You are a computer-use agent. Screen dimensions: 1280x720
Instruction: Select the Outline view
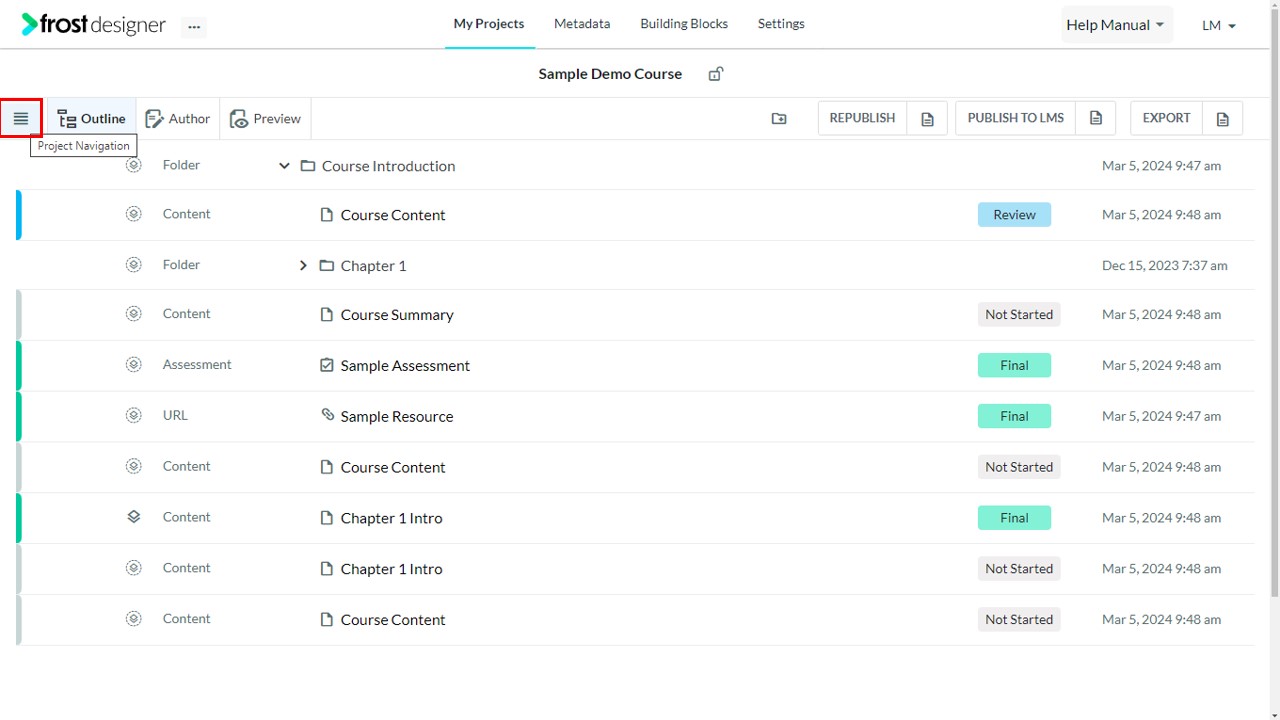click(x=92, y=119)
